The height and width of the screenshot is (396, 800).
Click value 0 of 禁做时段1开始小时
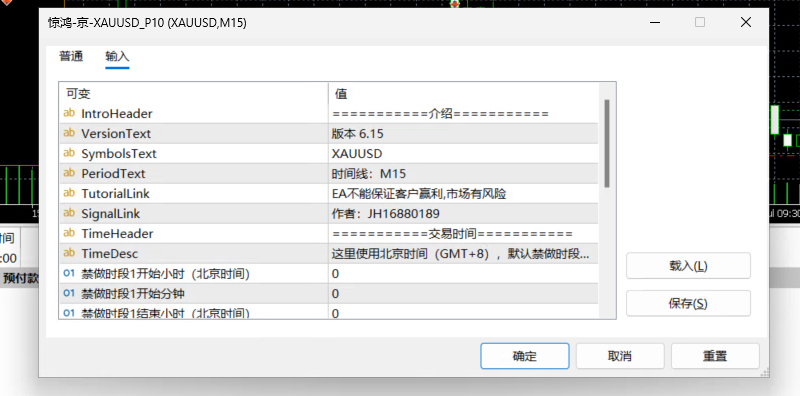pos(463,274)
